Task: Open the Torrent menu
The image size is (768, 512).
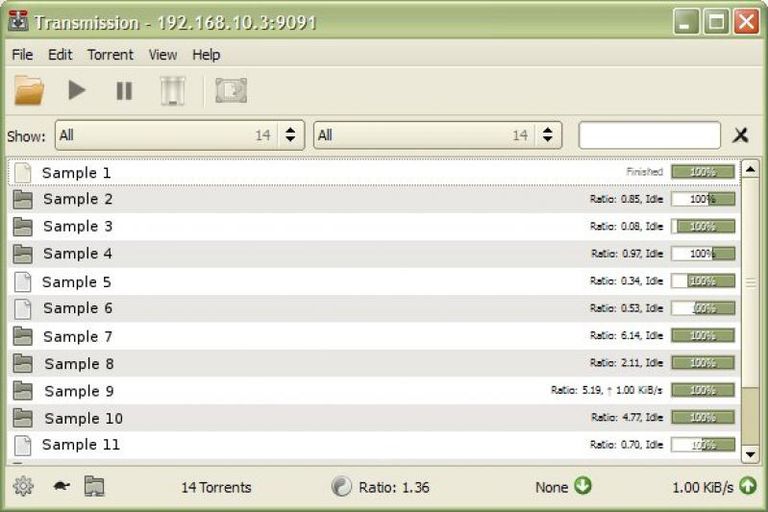Action: (x=110, y=54)
